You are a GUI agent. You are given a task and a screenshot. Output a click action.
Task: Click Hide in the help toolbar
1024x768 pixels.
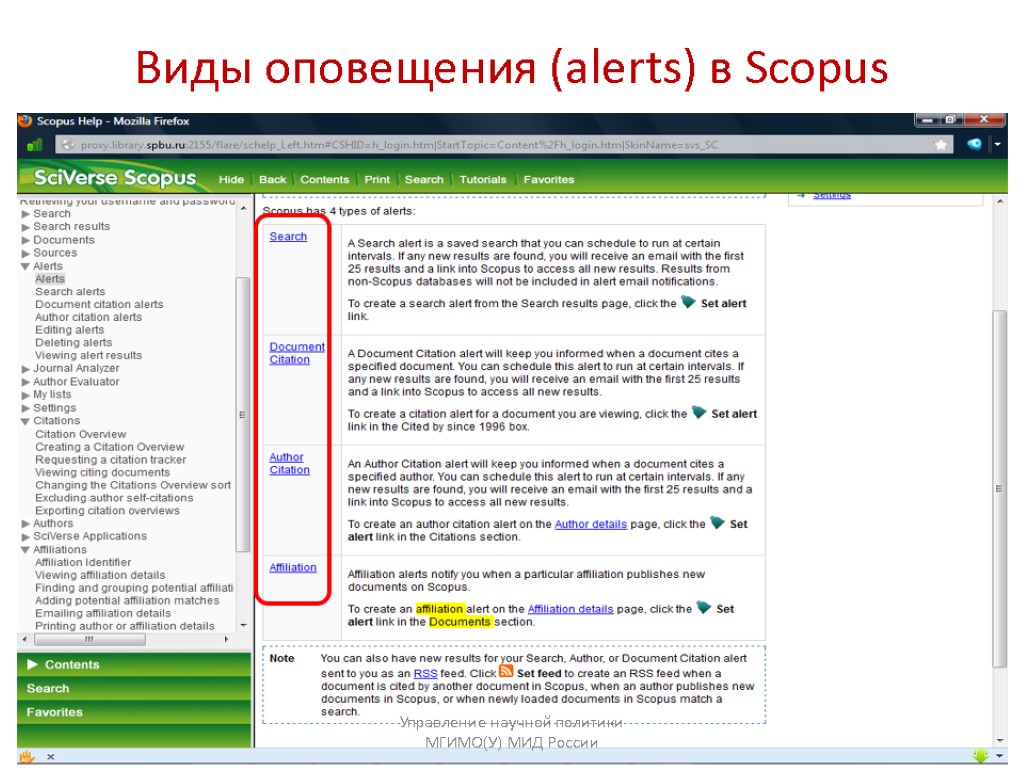point(231,180)
